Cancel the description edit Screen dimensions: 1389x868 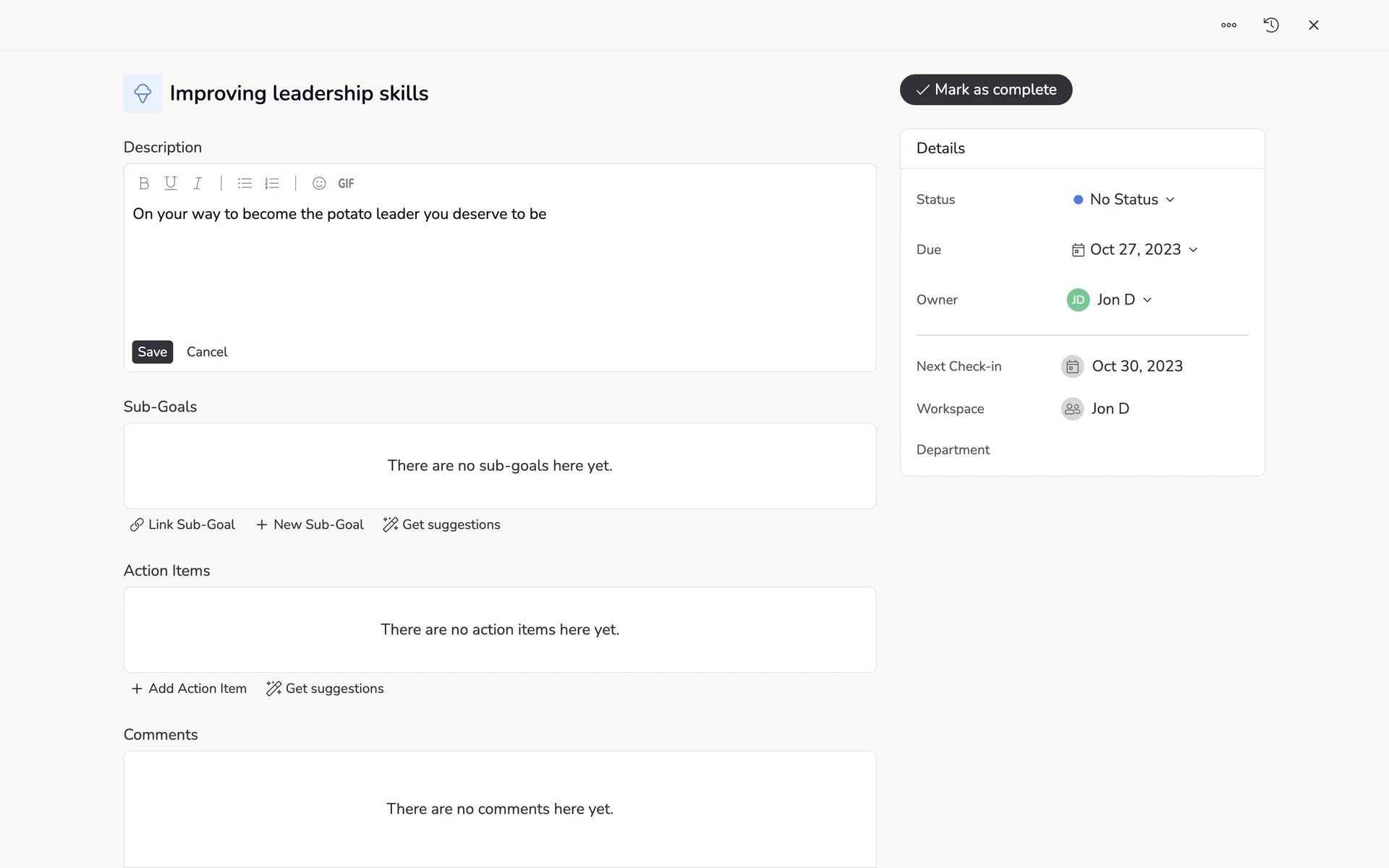(x=207, y=352)
